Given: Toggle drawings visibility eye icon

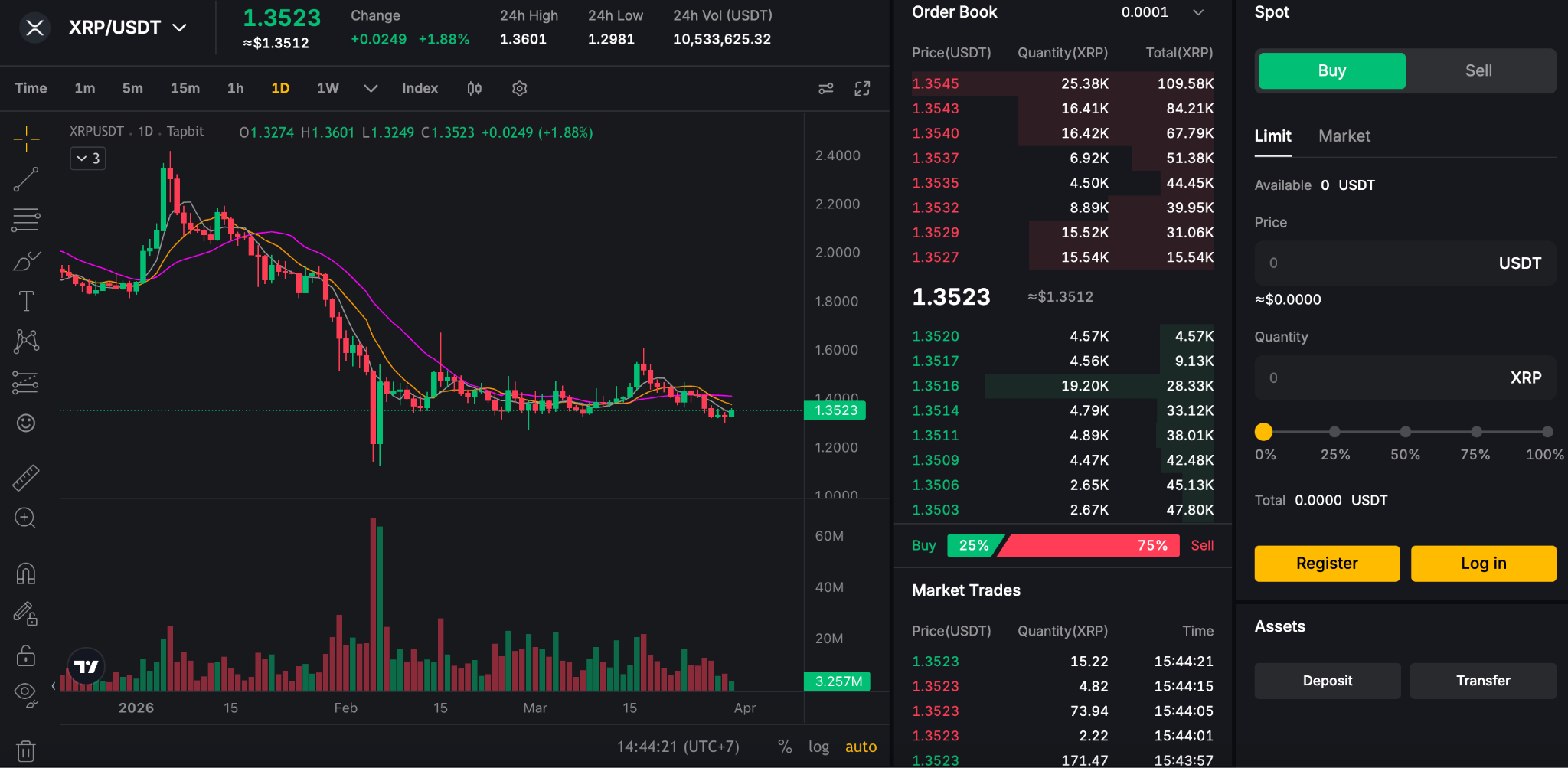Looking at the screenshot, I should point(26,693).
